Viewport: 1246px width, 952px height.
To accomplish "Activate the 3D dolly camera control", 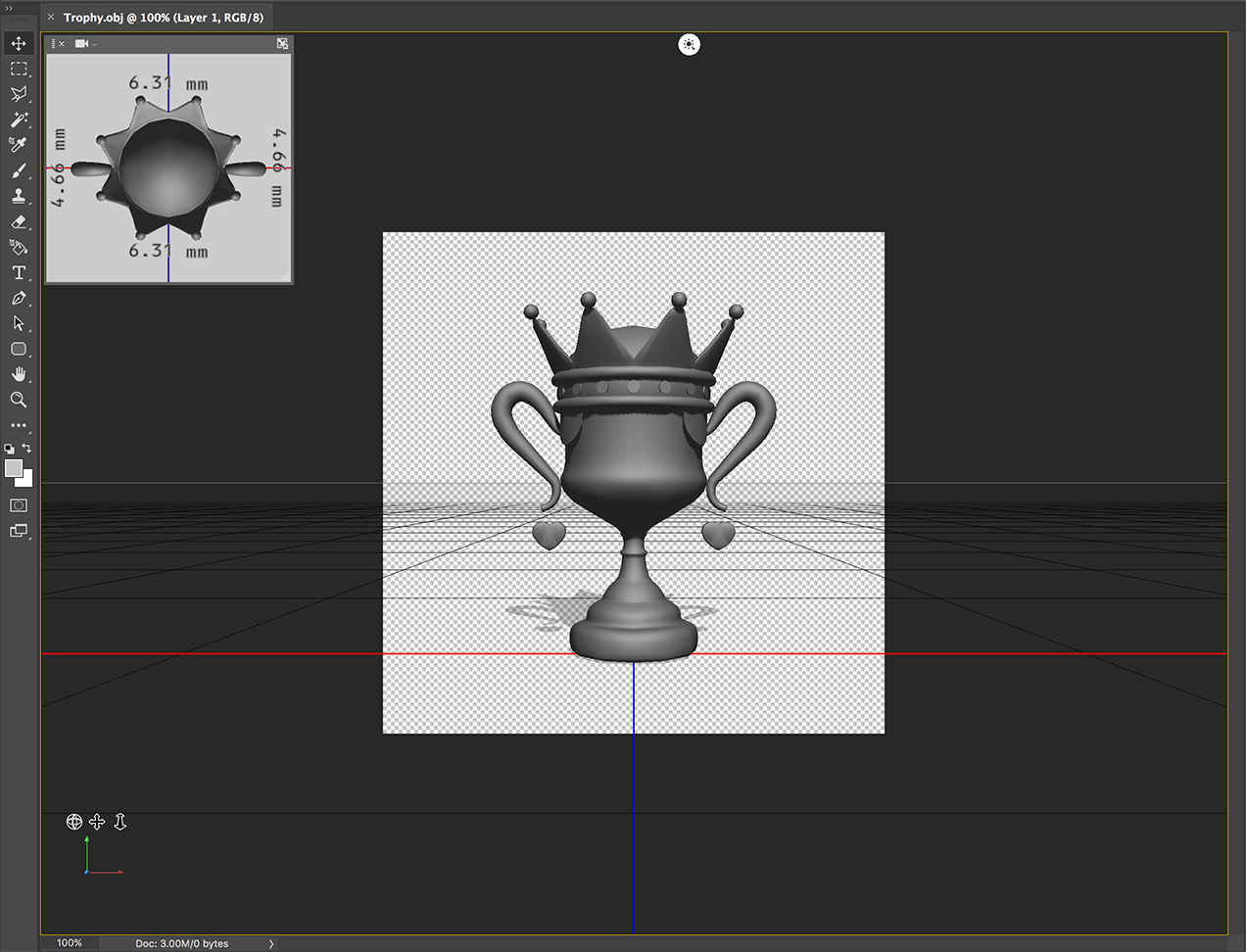I will click(120, 822).
